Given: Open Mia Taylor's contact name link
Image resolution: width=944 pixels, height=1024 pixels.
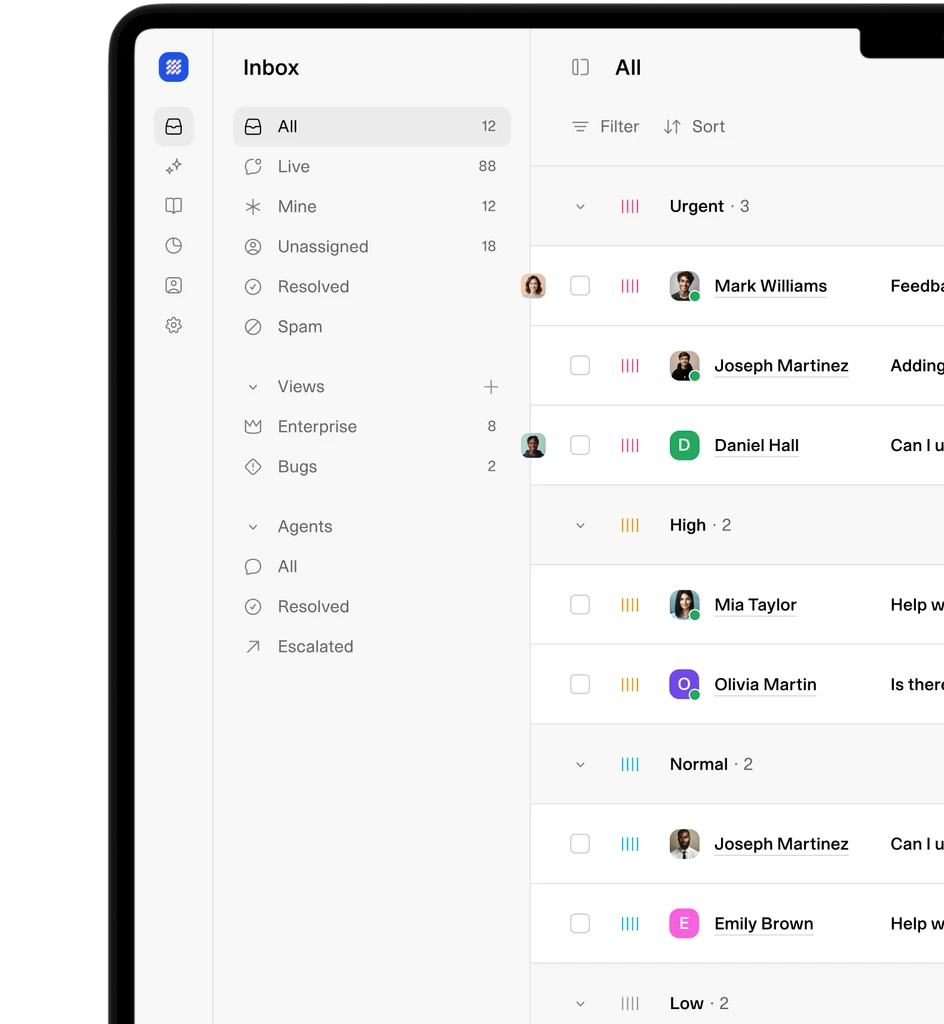Looking at the screenshot, I should [755, 605].
